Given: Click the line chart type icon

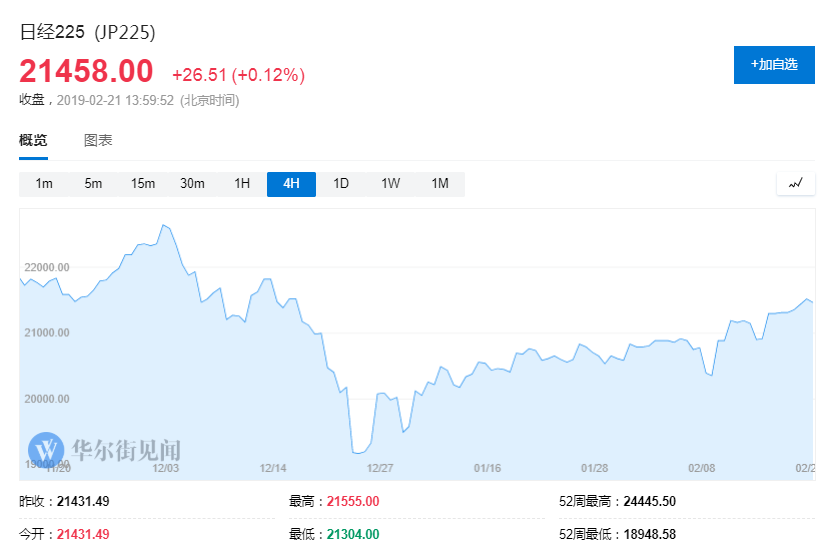Looking at the screenshot, I should click(x=796, y=184).
